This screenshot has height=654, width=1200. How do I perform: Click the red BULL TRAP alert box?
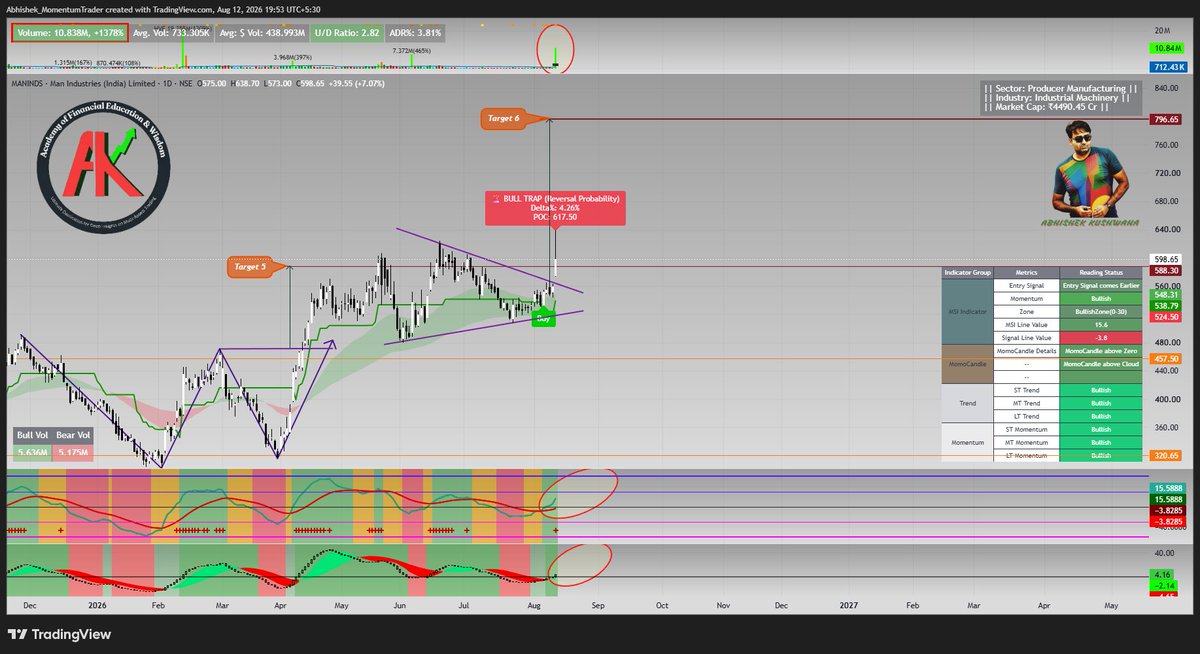[x=556, y=209]
